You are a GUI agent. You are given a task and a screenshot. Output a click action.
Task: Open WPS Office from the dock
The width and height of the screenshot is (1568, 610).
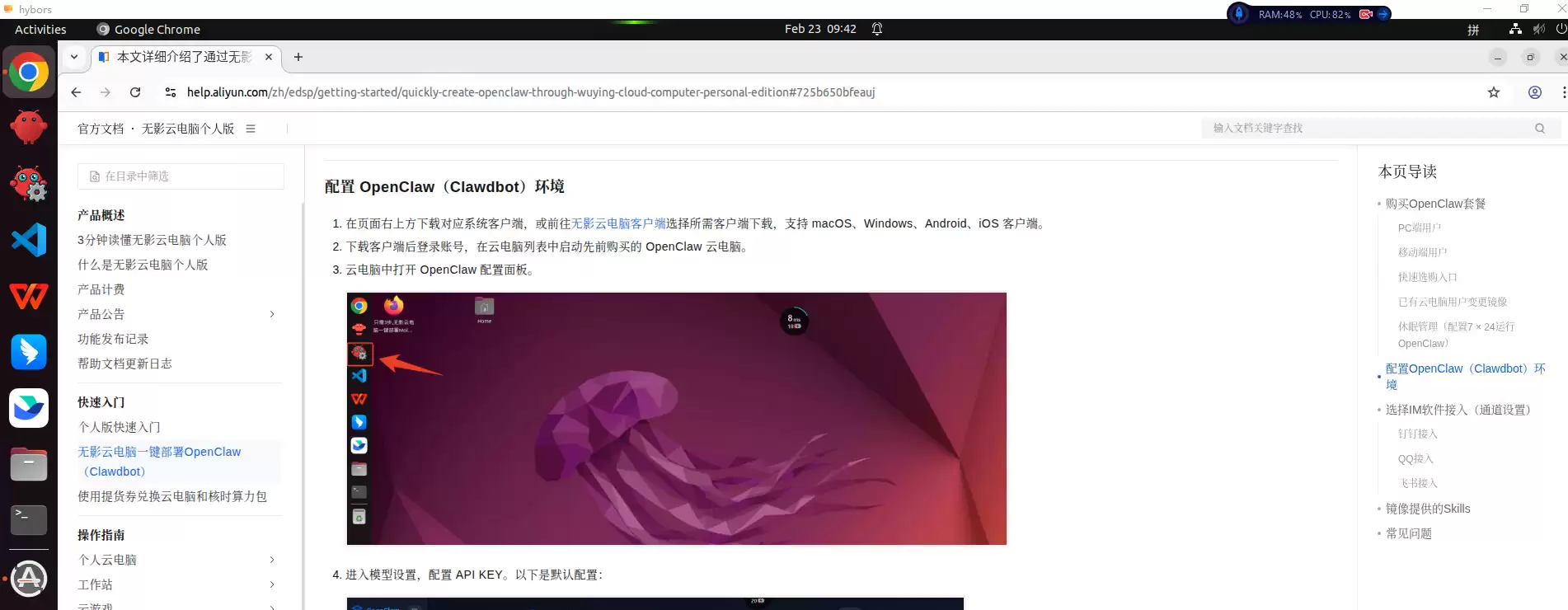click(29, 296)
